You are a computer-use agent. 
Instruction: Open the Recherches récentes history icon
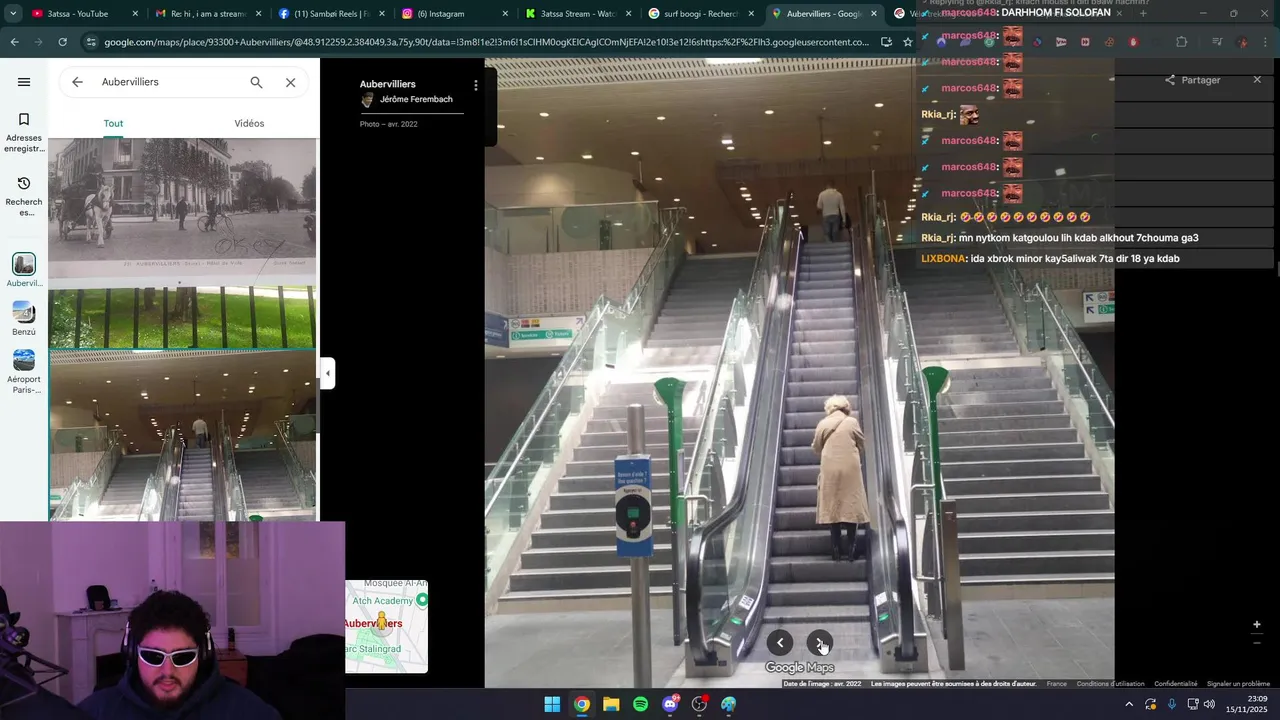(24, 184)
